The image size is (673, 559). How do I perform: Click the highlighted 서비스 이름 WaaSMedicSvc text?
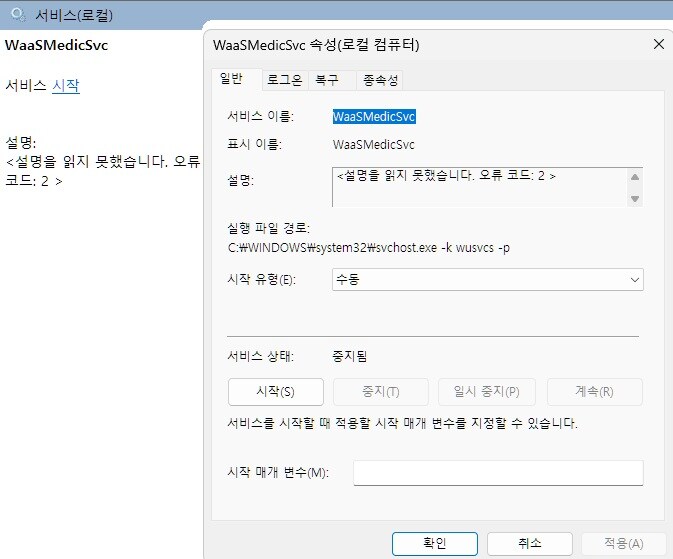pyautogui.click(x=374, y=116)
